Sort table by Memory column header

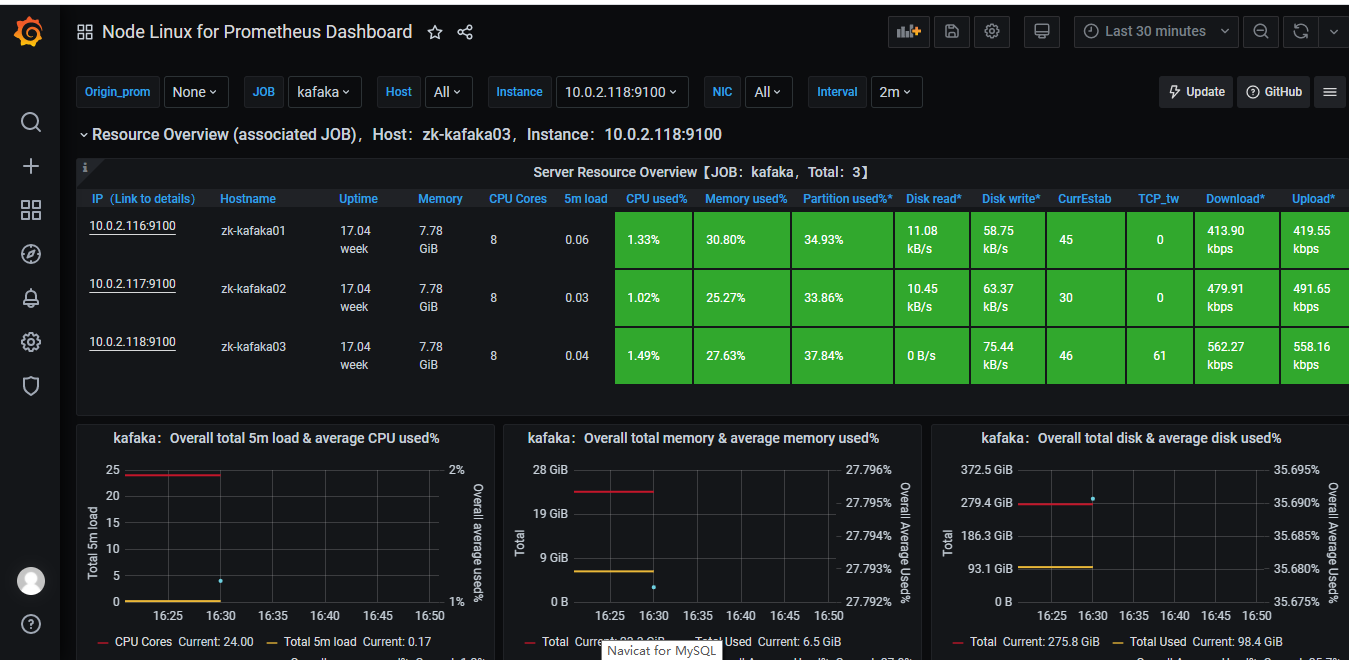click(440, 199)
